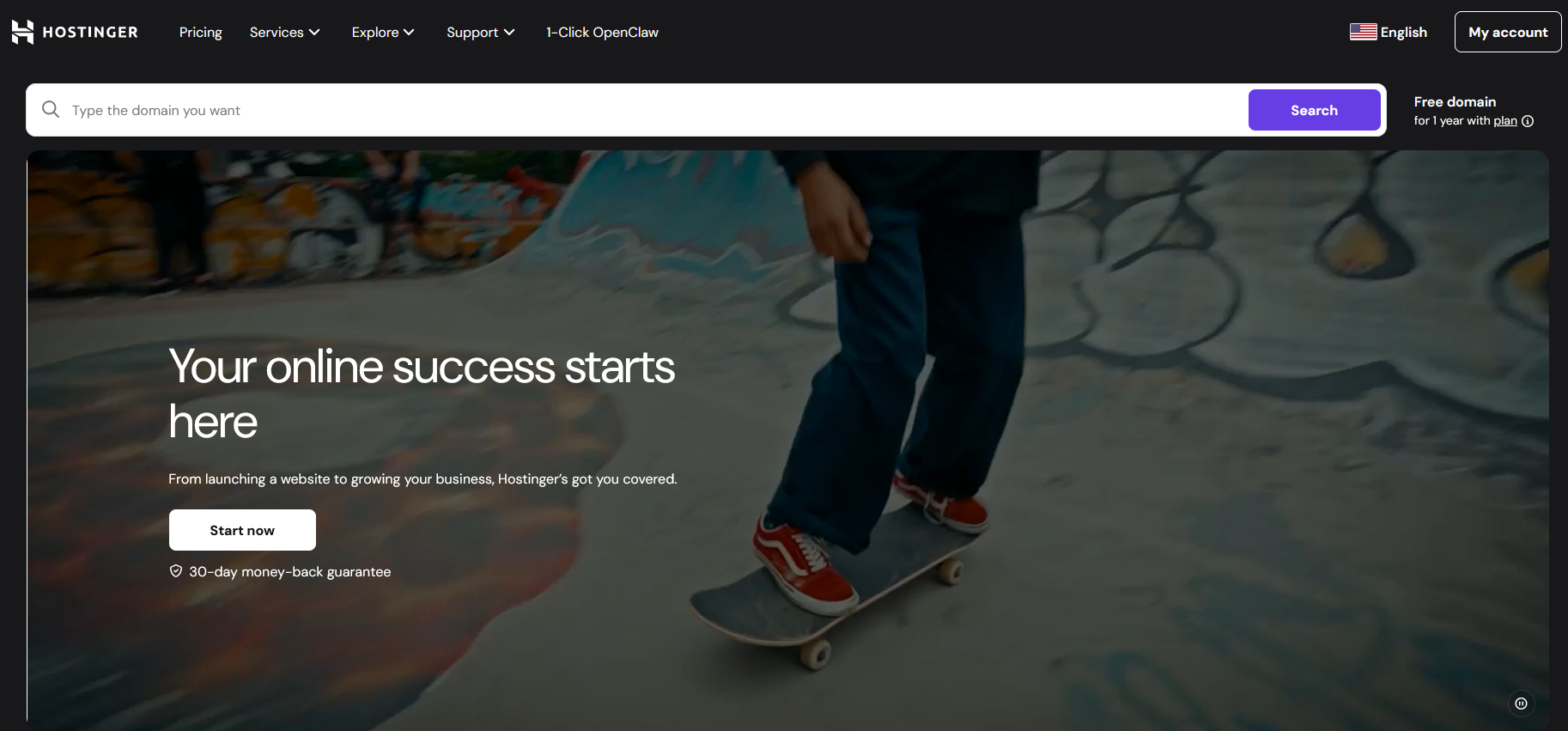Image resolution: width=1568 pixels, height=731 pixels.
Task: Open My account
Action: click(1508, 32)
